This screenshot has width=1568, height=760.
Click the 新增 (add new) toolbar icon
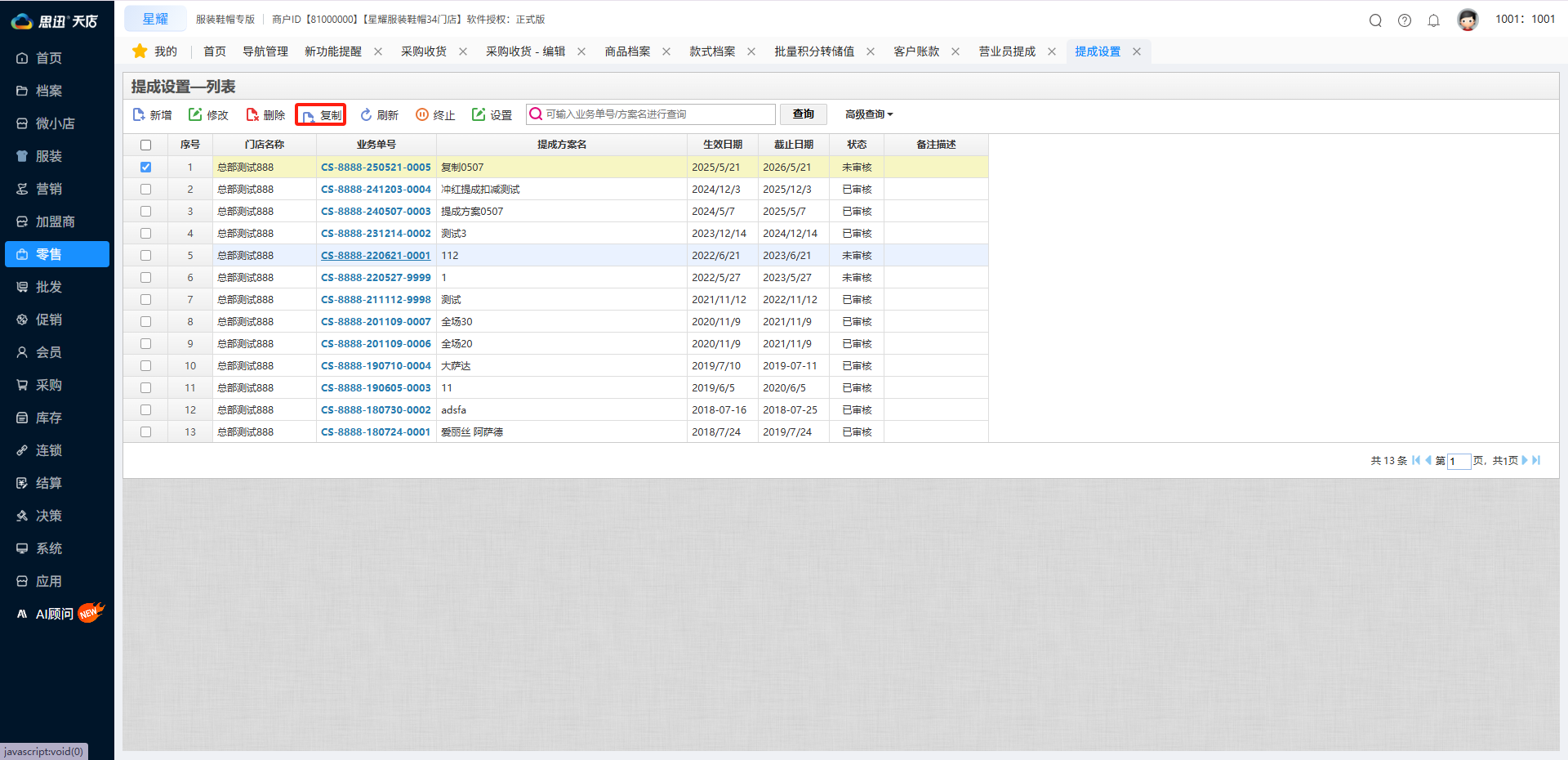(140, 115)
